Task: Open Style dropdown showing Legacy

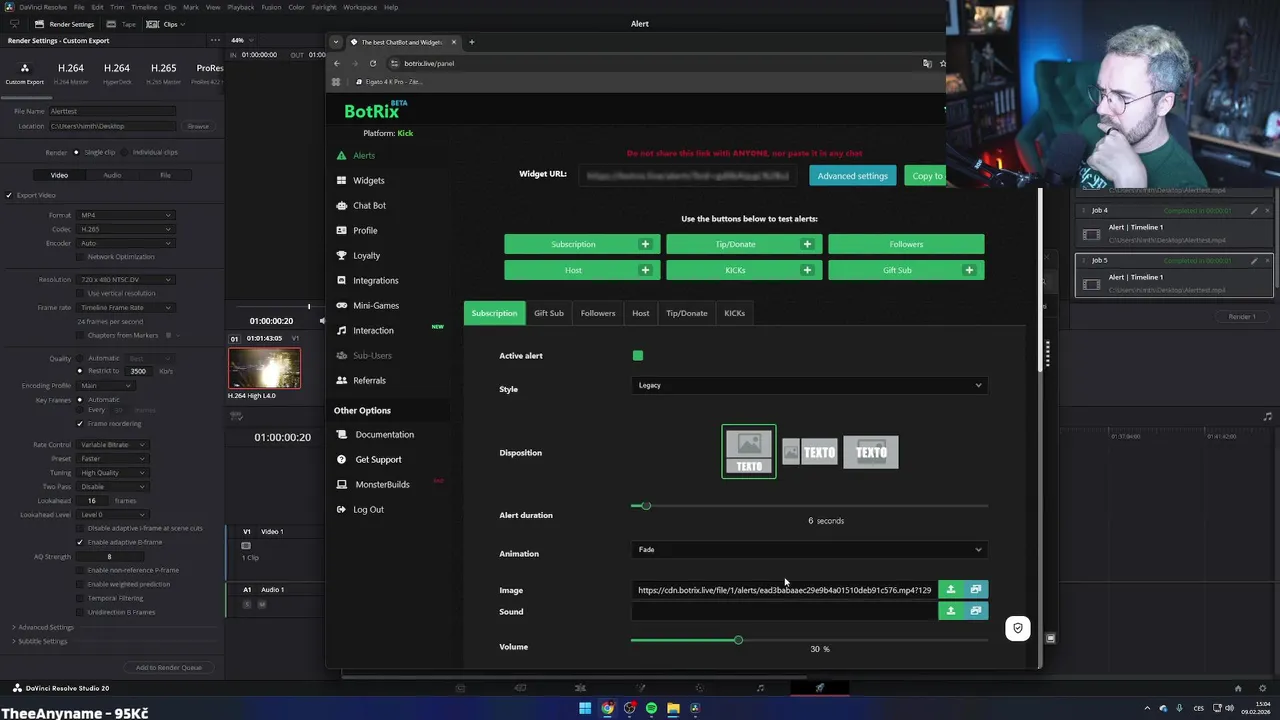Action: click(x=810, y=386)
